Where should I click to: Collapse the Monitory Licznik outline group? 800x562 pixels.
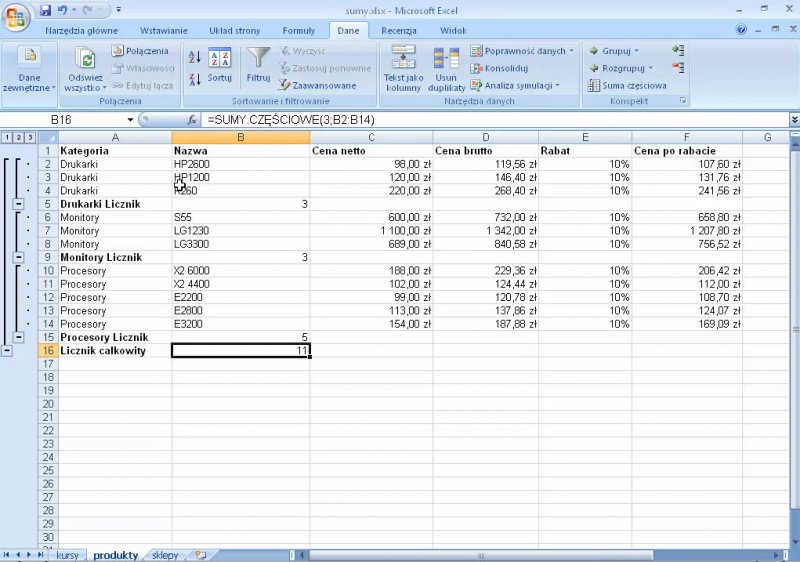click(x=19, y=257)
